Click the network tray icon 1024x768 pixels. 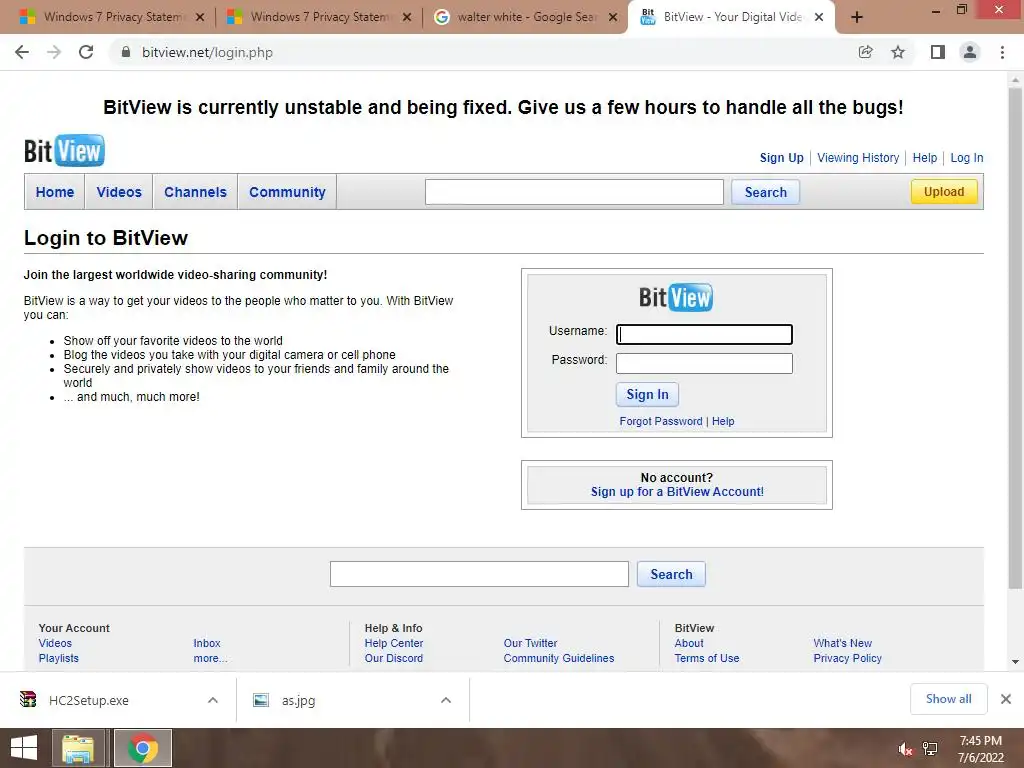tap(930, 749)
